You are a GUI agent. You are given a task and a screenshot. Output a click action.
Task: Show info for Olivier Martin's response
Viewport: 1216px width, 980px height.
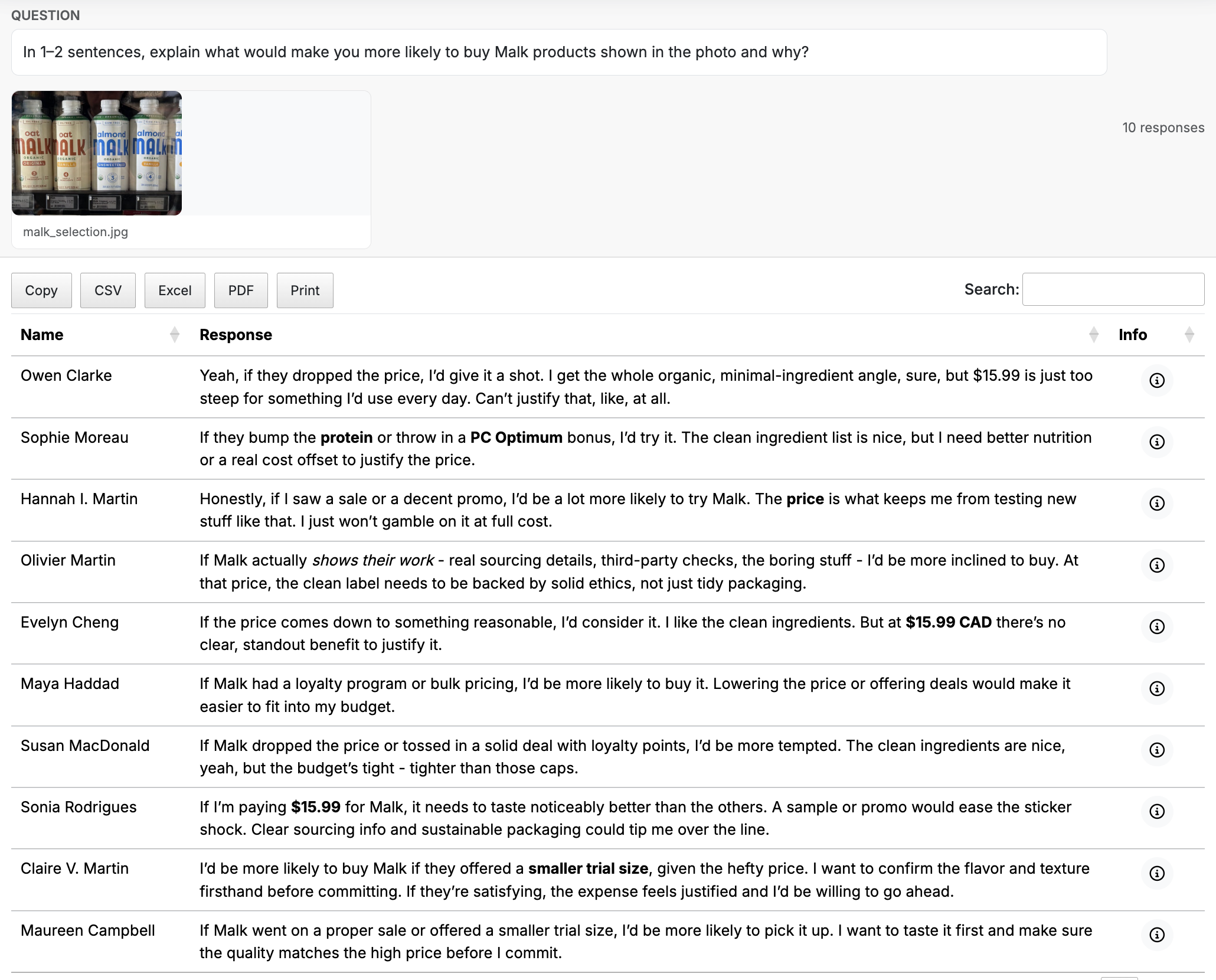click(x=1156, y=565)
